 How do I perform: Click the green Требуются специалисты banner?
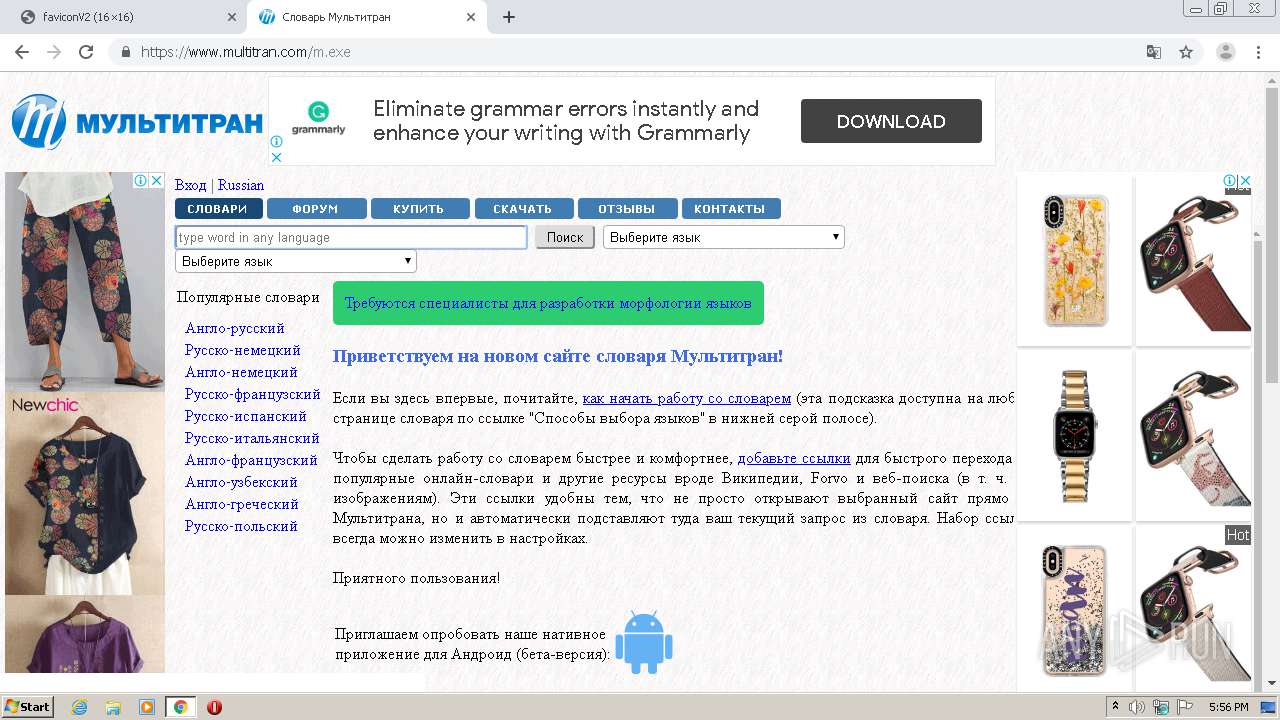[x=548, y=303]
